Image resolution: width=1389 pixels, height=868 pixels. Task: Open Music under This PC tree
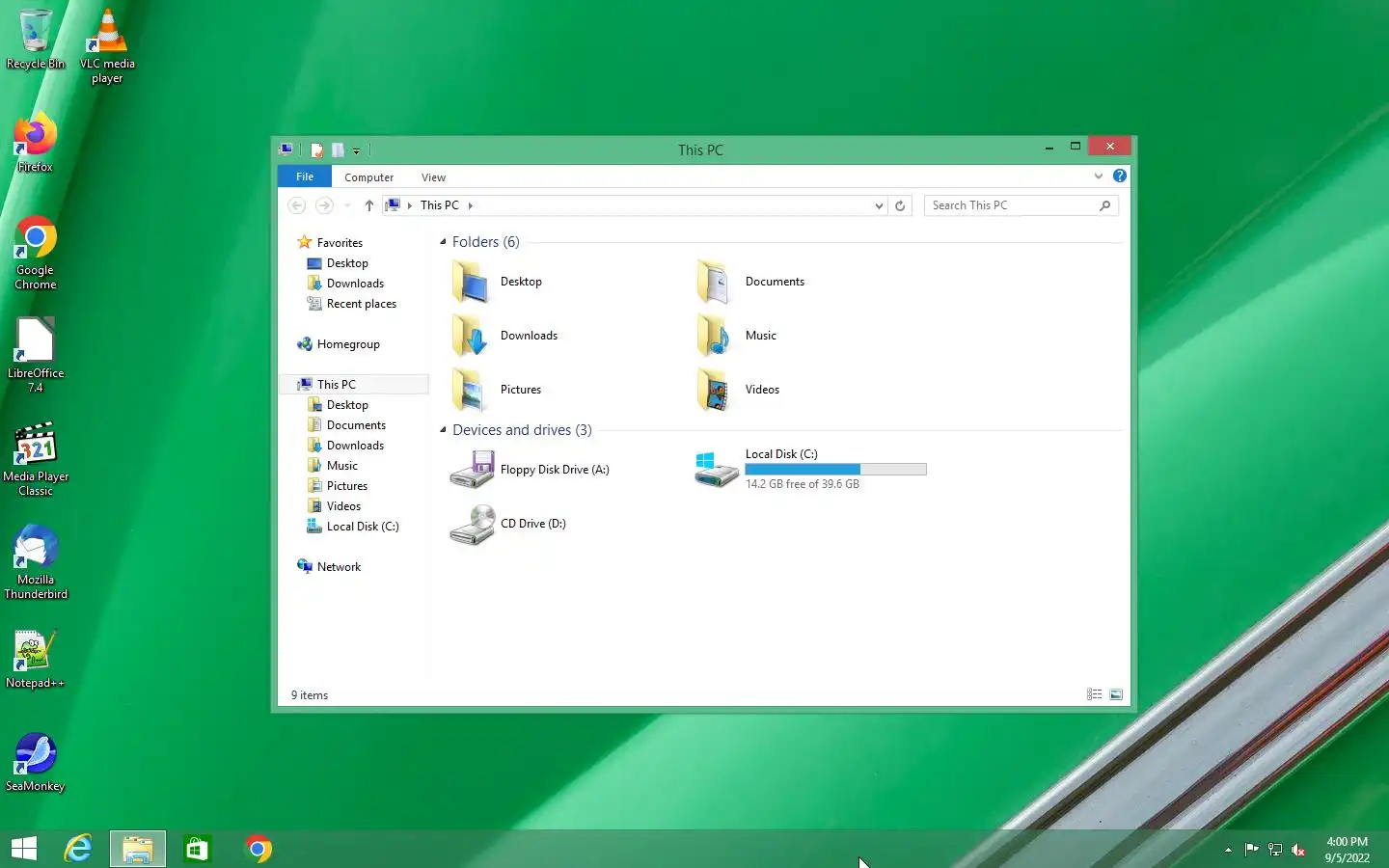click(333, 466)
